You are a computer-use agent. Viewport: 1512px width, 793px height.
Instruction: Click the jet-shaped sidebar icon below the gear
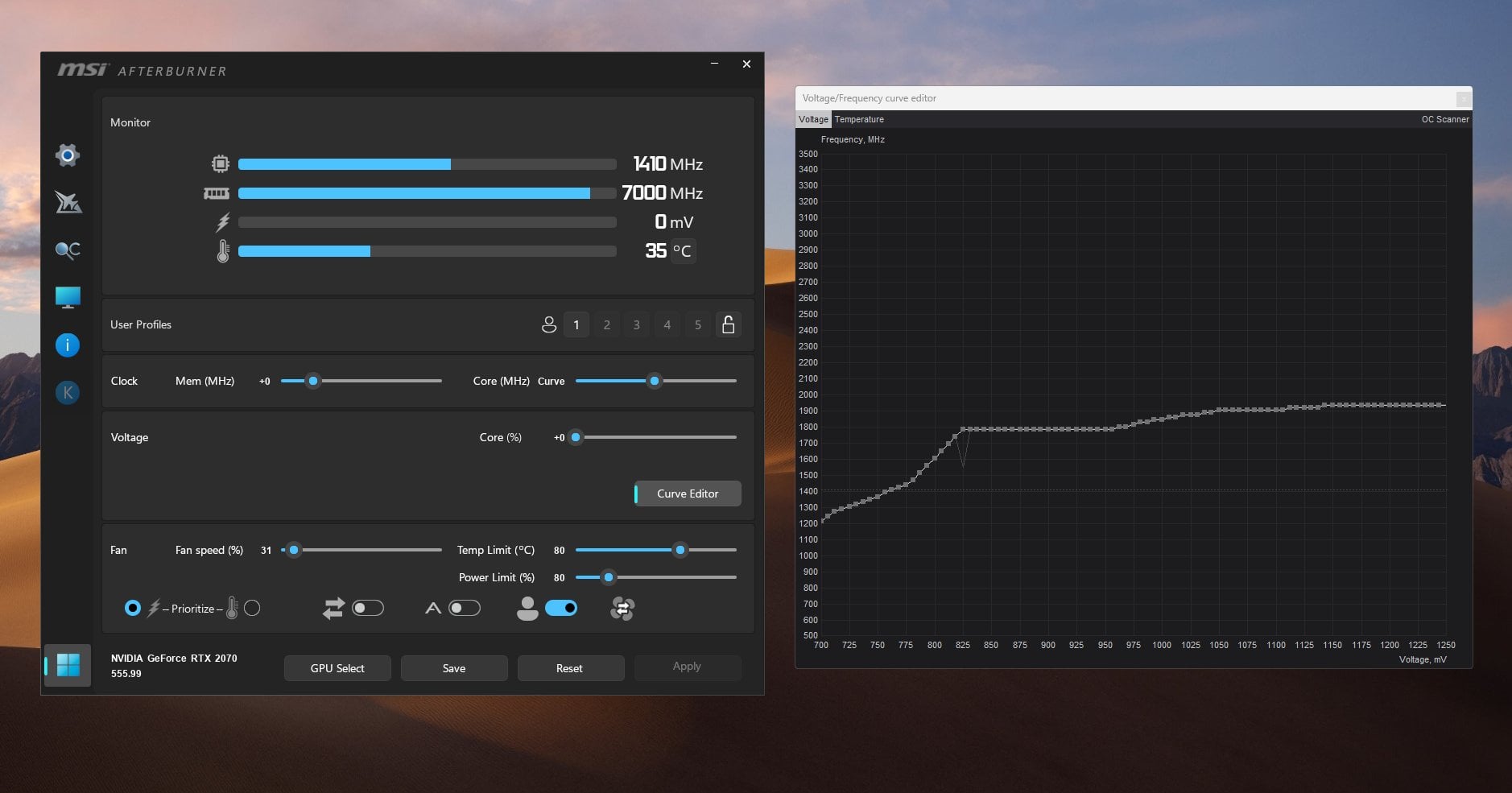(x=68, y=202)
